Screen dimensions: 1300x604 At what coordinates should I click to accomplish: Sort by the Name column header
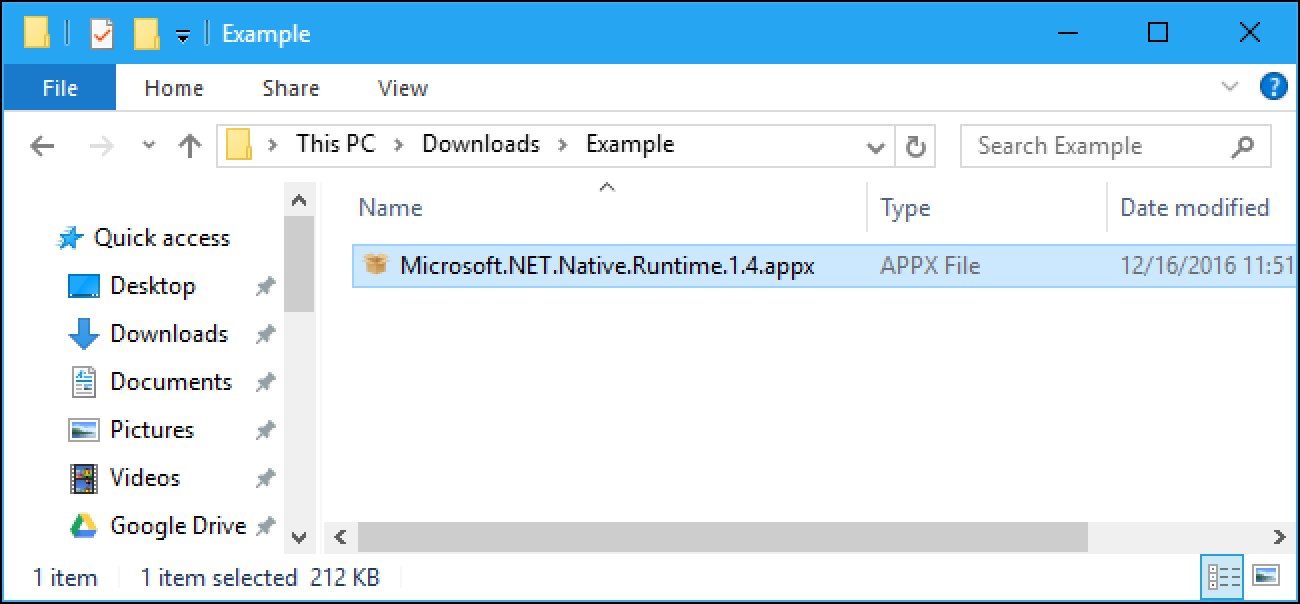[390, 208]
